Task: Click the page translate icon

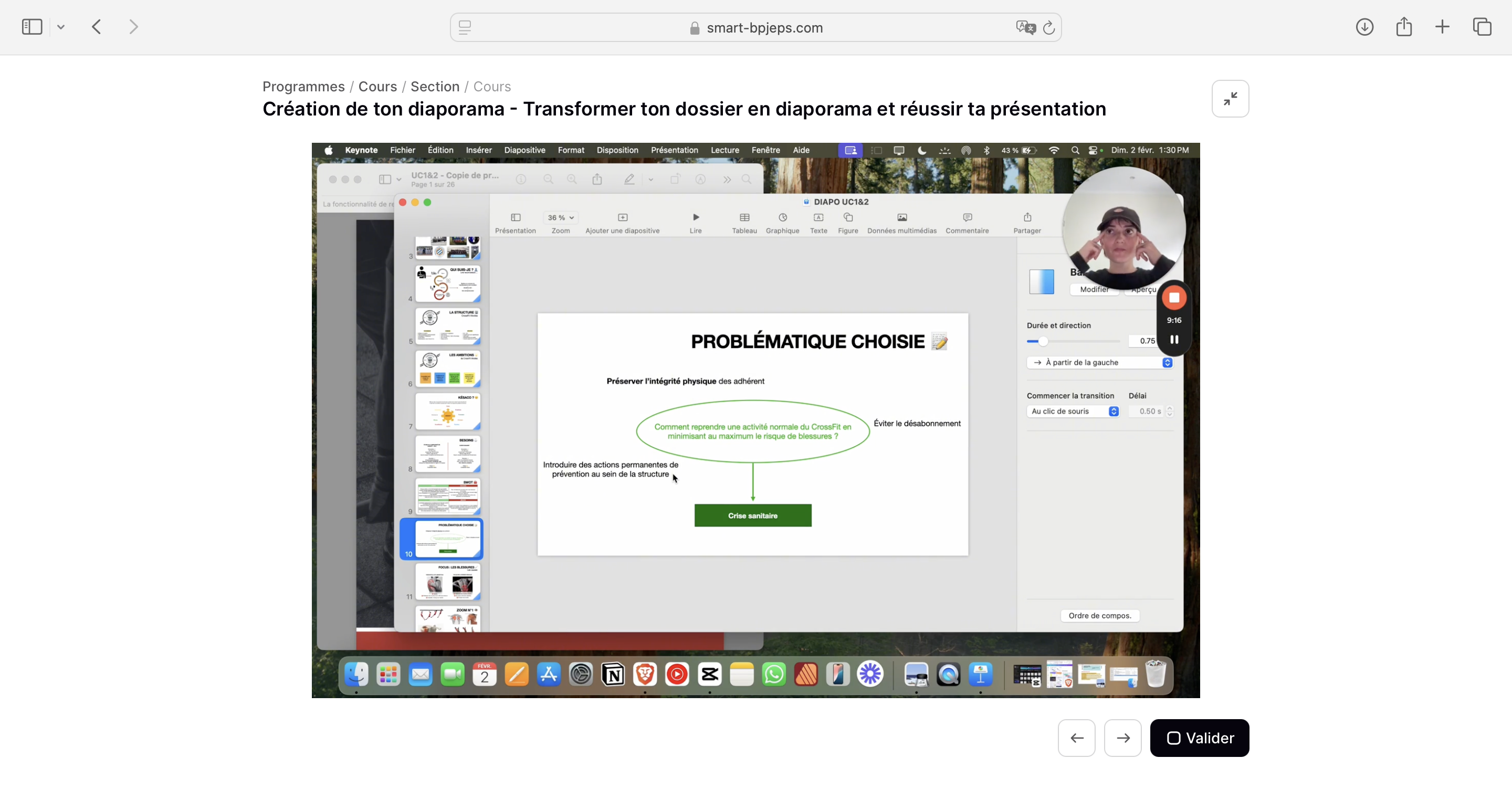Action: tap(1025, 28)
